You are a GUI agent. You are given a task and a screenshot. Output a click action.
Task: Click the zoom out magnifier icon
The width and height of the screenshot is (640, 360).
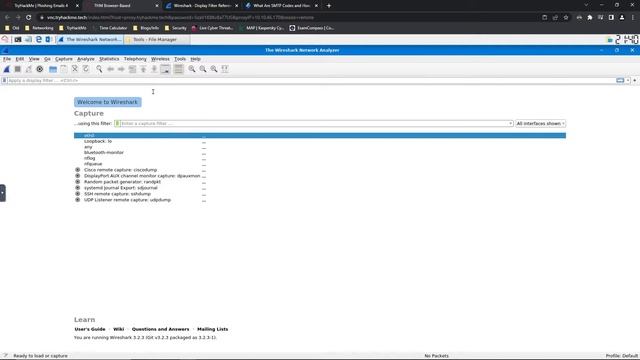click(x=203, y=69)
